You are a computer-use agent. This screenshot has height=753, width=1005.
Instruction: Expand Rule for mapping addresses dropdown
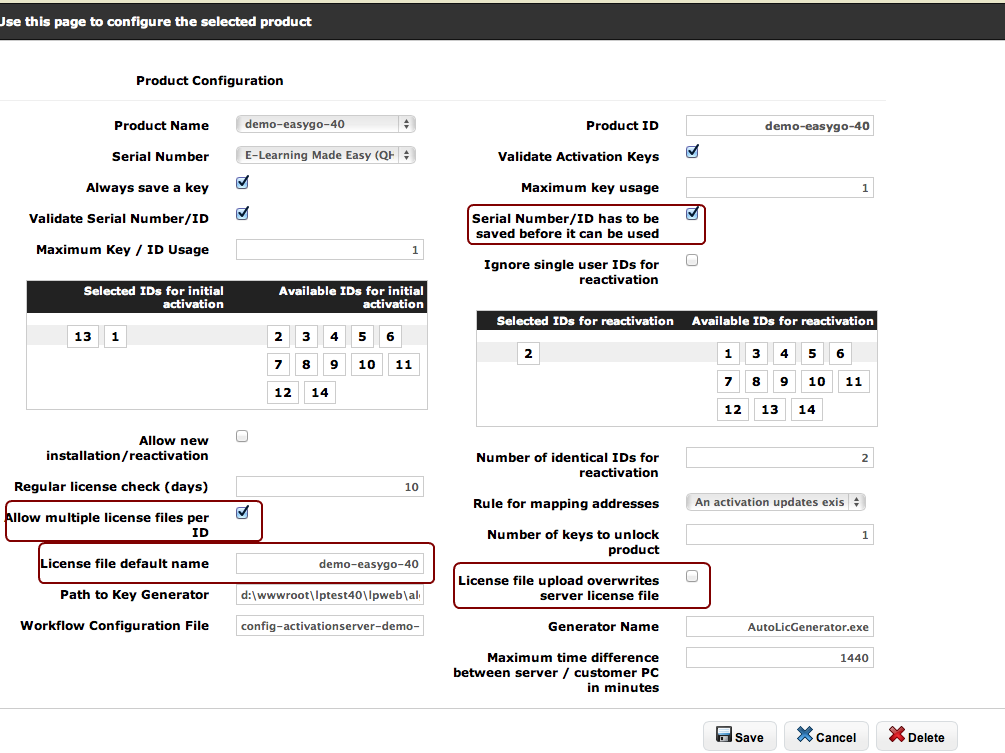point(776,502)
